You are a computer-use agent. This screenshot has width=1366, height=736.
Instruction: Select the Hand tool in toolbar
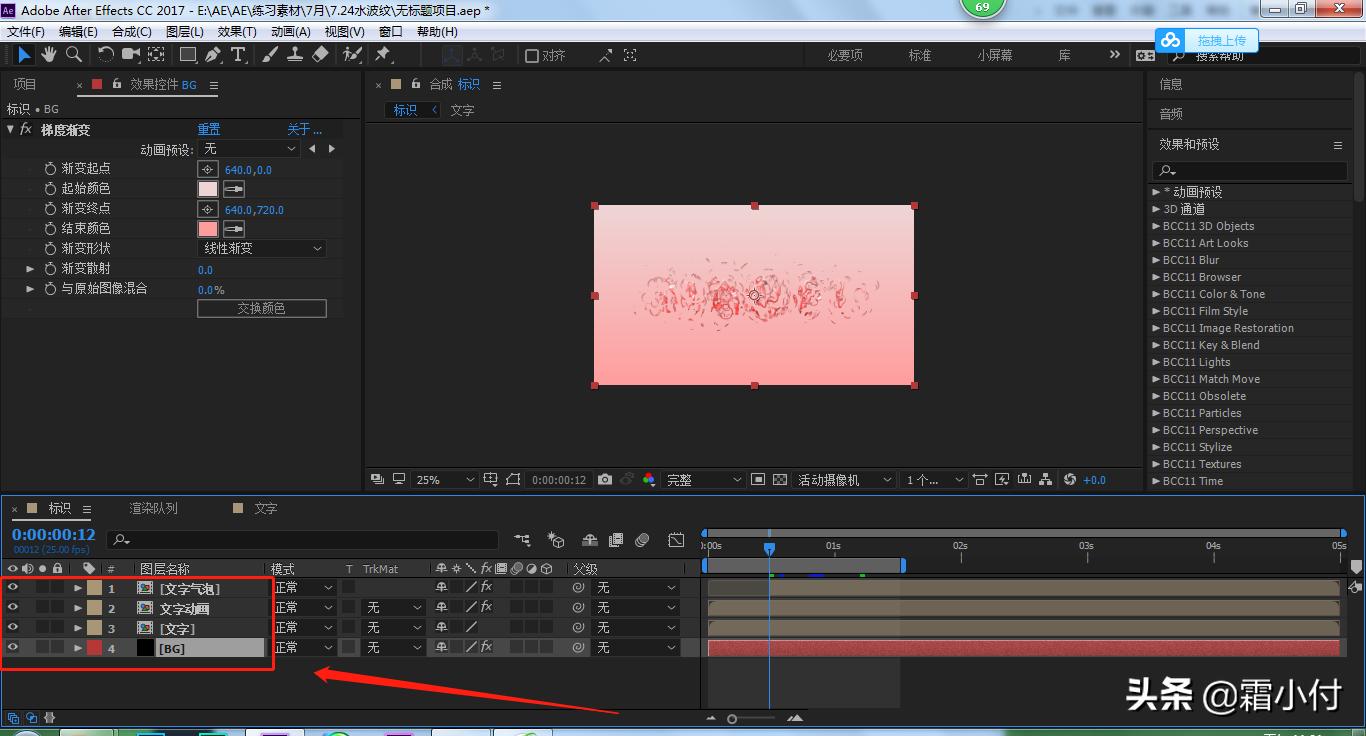[x=48, y=55]
